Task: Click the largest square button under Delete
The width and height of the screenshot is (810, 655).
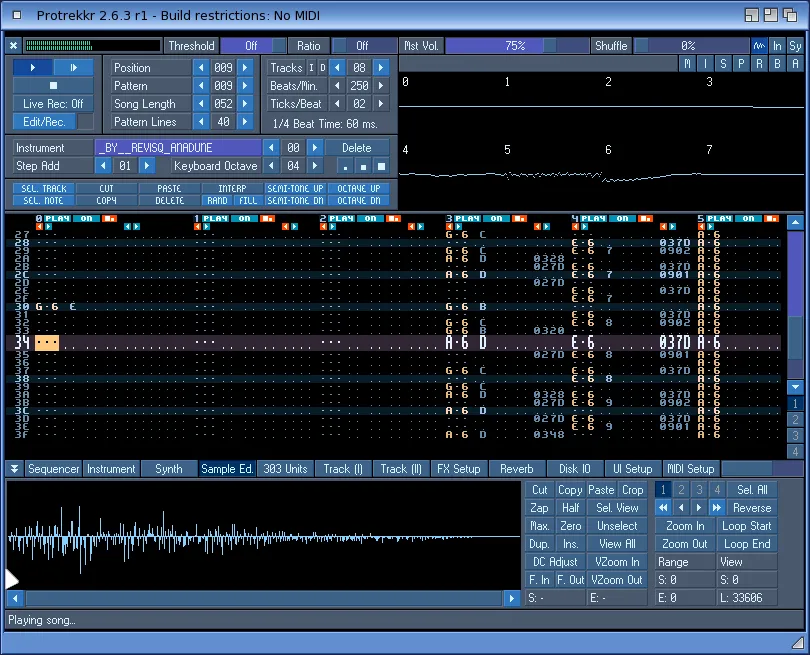Action: [380, 166]
